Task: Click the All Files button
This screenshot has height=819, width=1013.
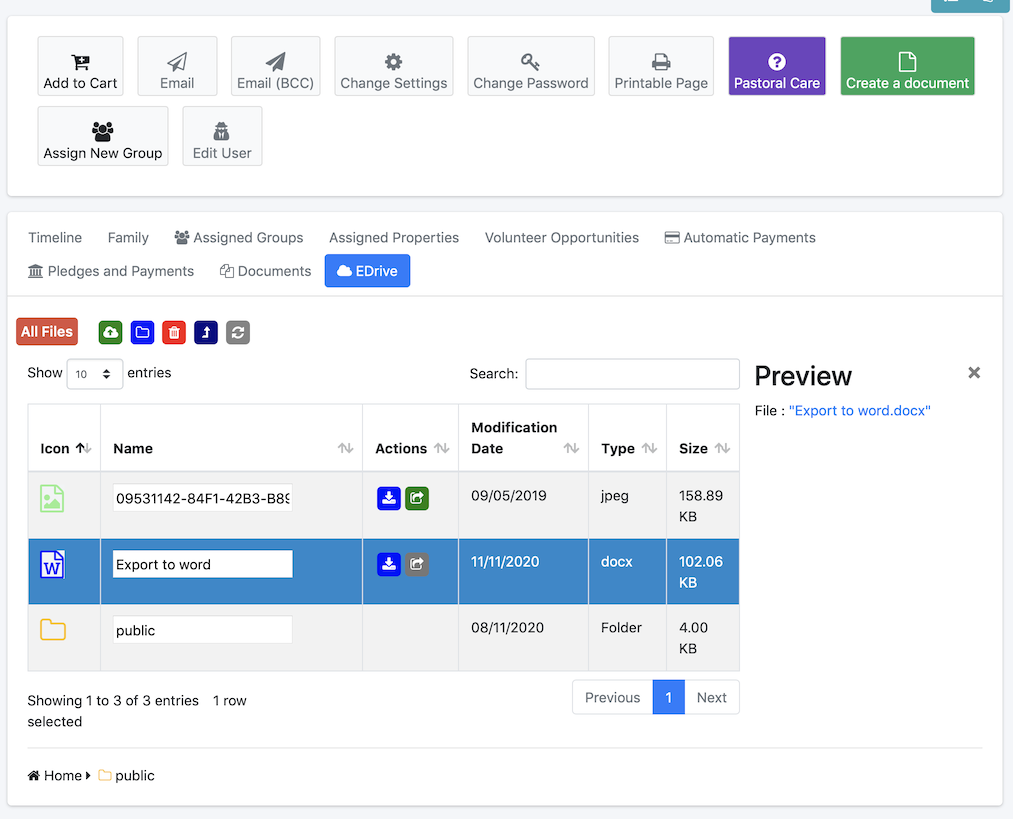Action: coord(47,332)
